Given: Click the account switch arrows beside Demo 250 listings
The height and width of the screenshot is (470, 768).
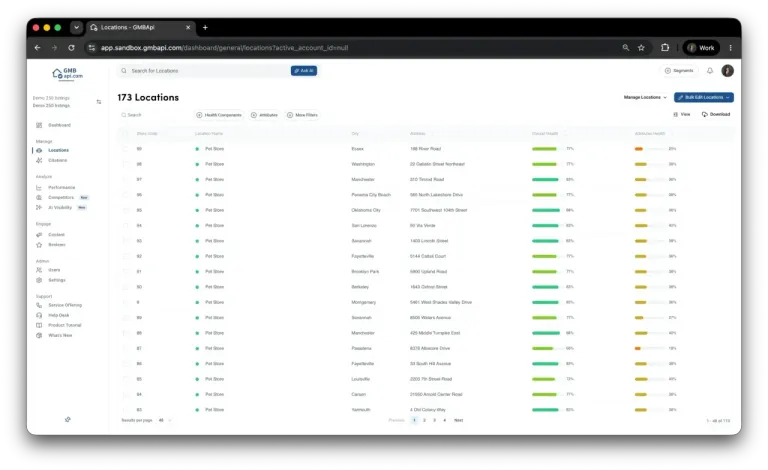Looking at the screenshot, I should pyautogui.click(x=99, y=102).
